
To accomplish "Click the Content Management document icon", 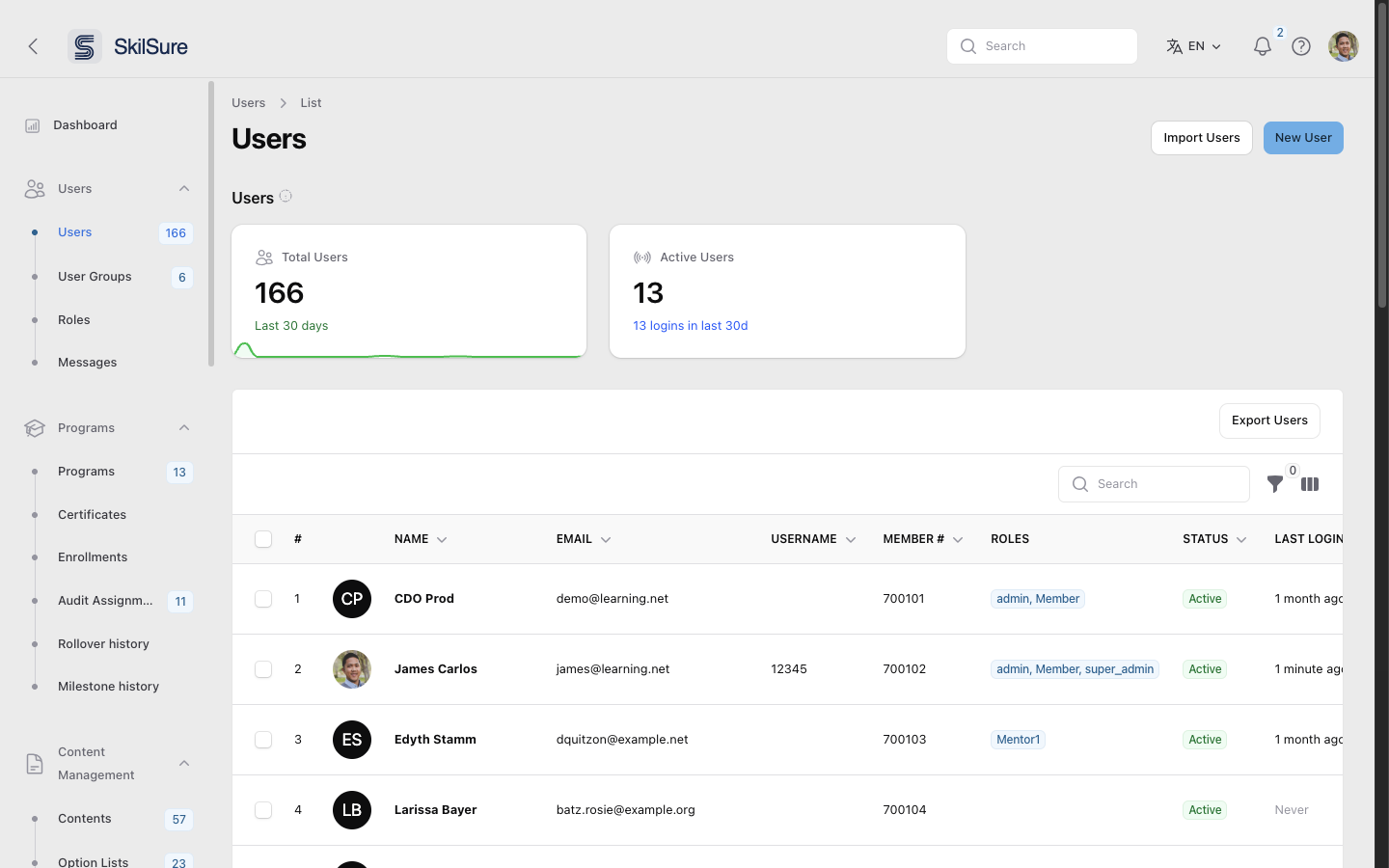I will coord(35,764).
